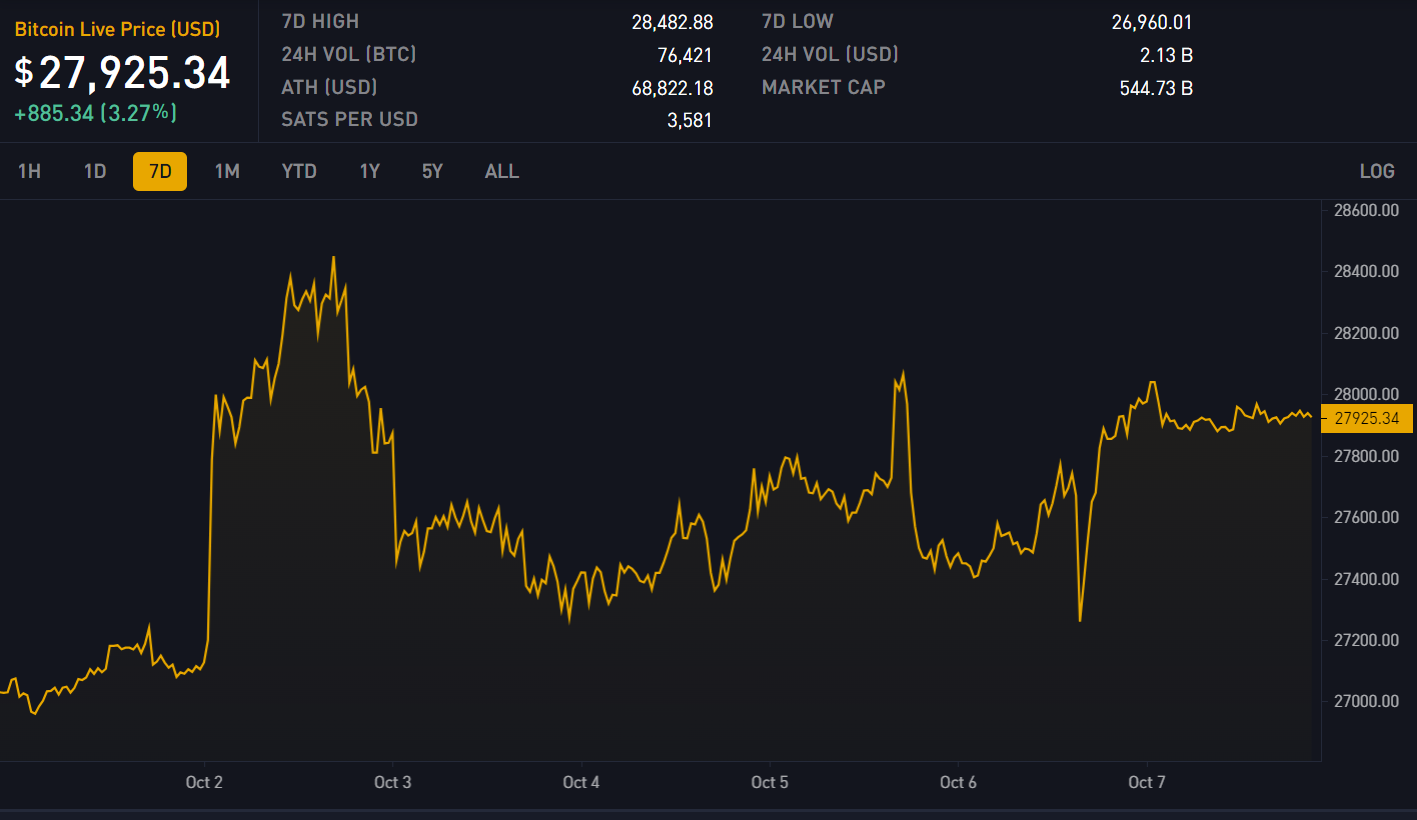Select the Oct 5 date tick
Screen dimensions: 1417x820
(x=770, y=782)
